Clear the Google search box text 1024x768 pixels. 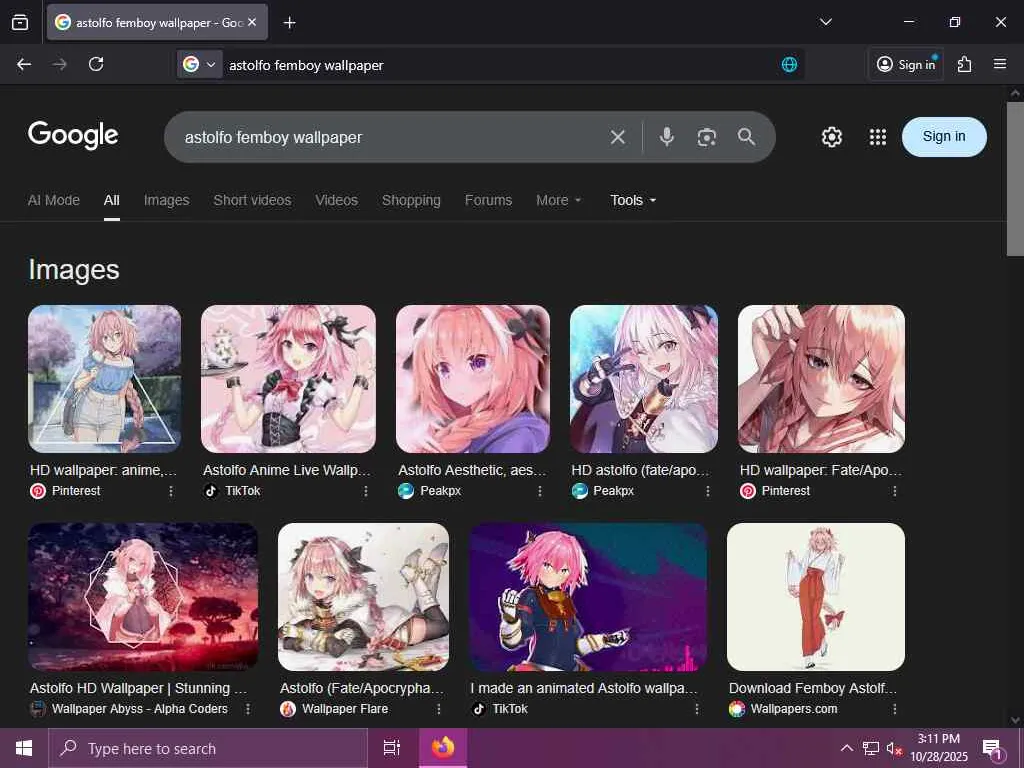point(617,137)
